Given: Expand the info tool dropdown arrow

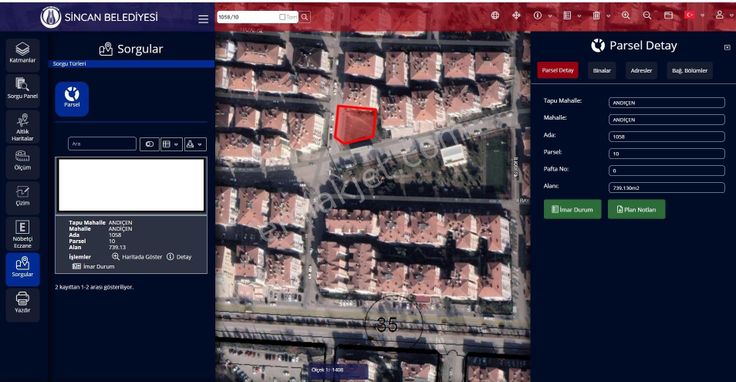Looking at the screenshot, I should click(550, 16).
